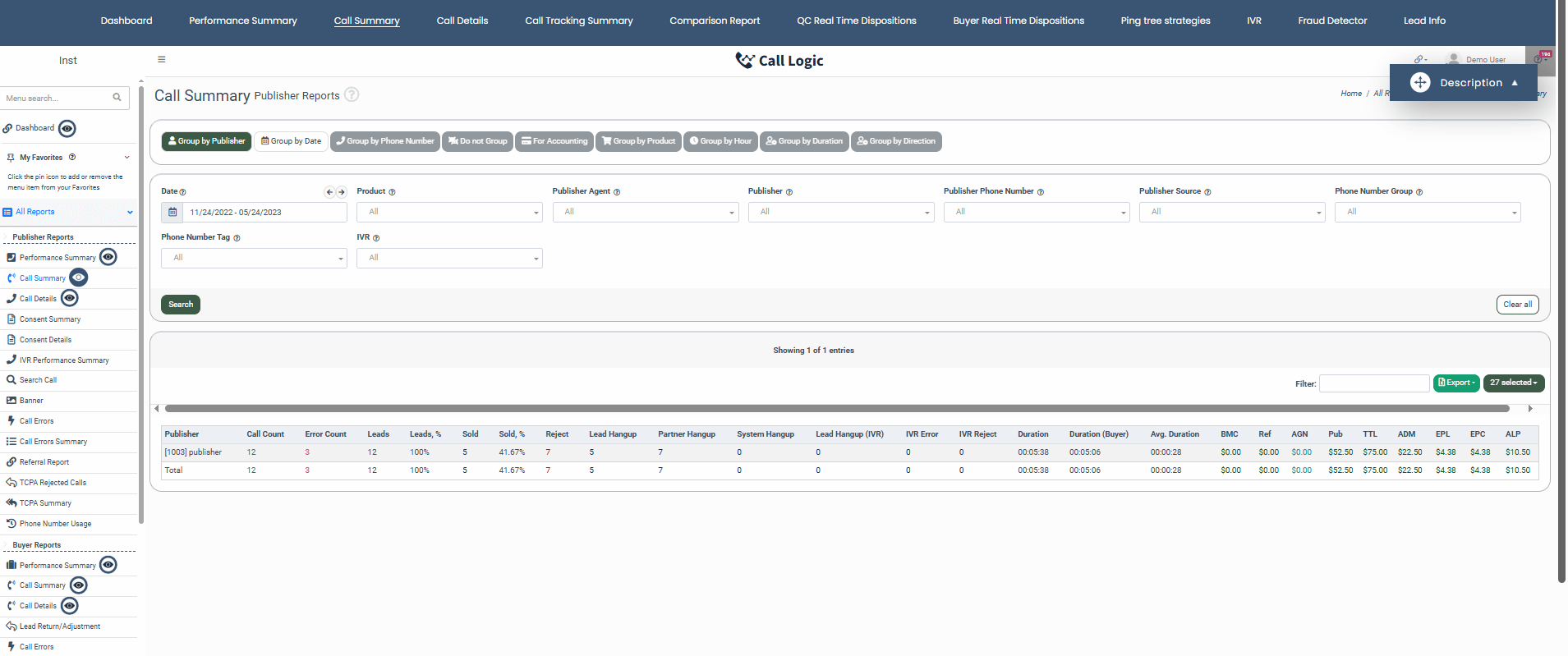Open the Call Tracking Summary tab
This screenshot has width=1568, height=656.
[579, 21]
